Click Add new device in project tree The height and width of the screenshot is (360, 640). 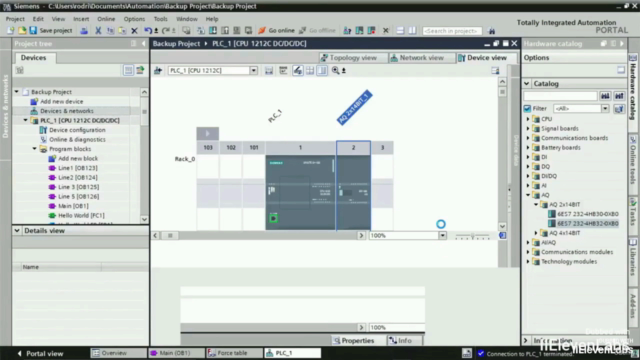[x=61, y=102]
